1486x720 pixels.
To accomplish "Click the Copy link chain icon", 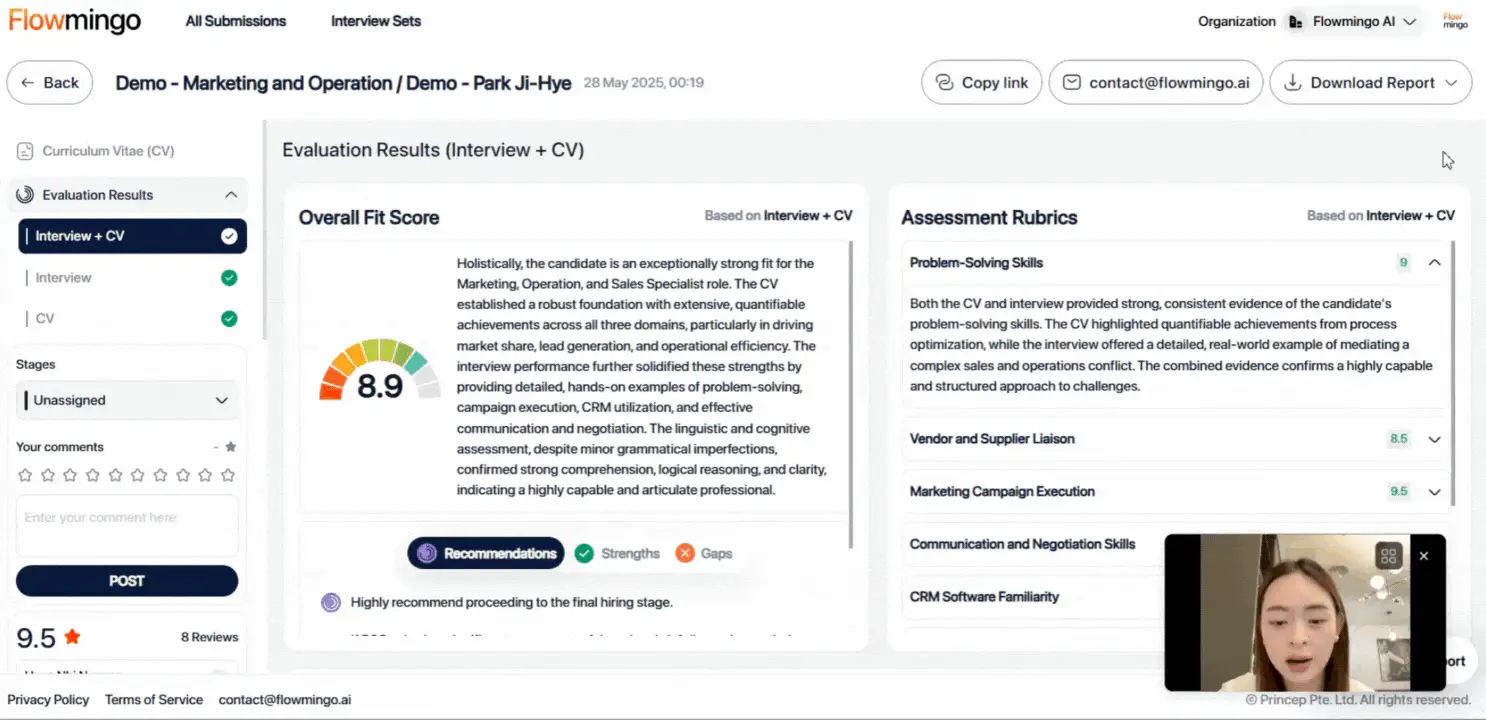I will (x=943, y=83).
